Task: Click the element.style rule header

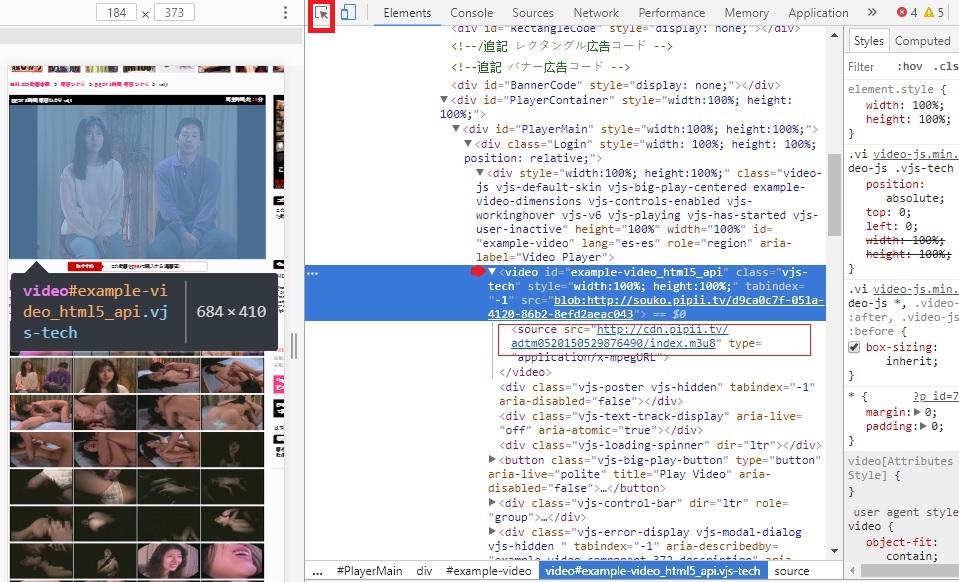Action: coord(897,89)
